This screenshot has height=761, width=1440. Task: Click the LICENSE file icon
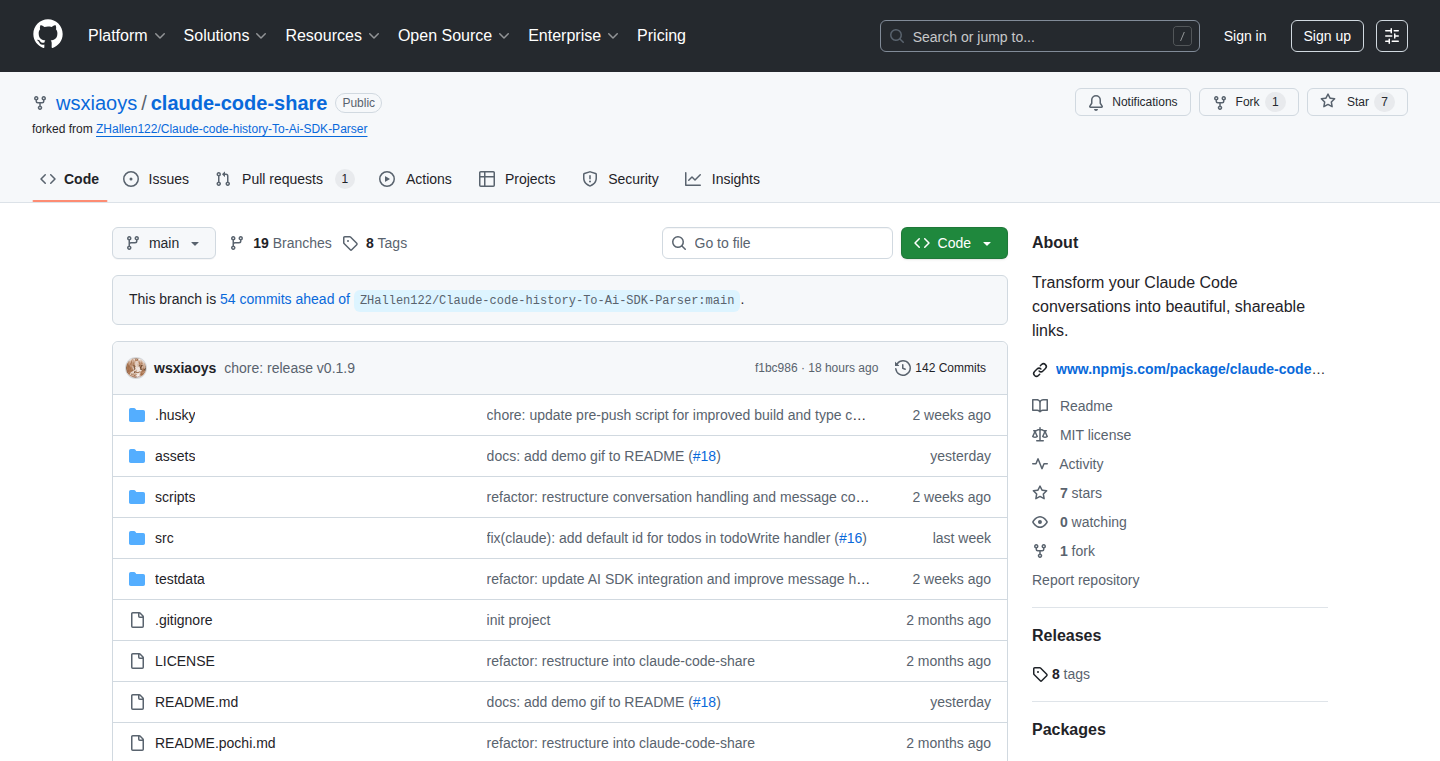pyautogui.click(x=137, y=661)
